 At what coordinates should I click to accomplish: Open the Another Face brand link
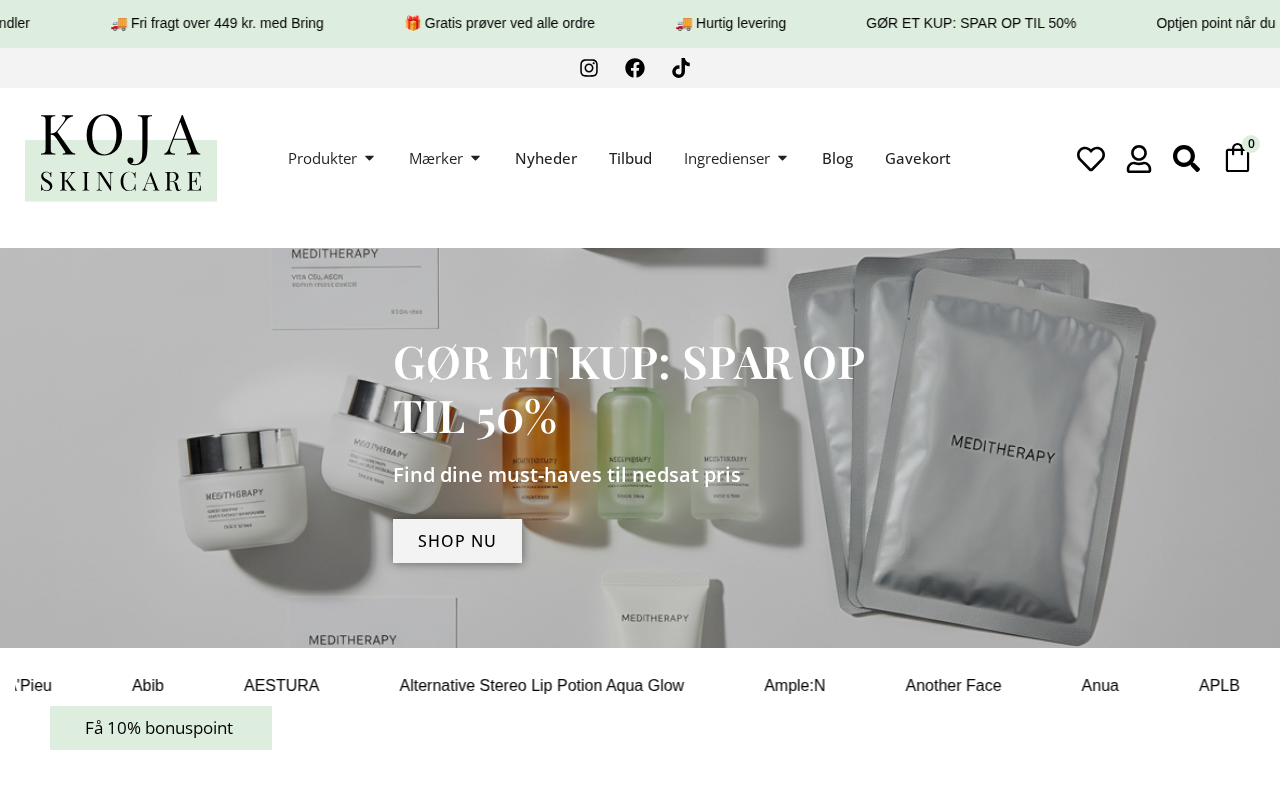pos(953,686)
